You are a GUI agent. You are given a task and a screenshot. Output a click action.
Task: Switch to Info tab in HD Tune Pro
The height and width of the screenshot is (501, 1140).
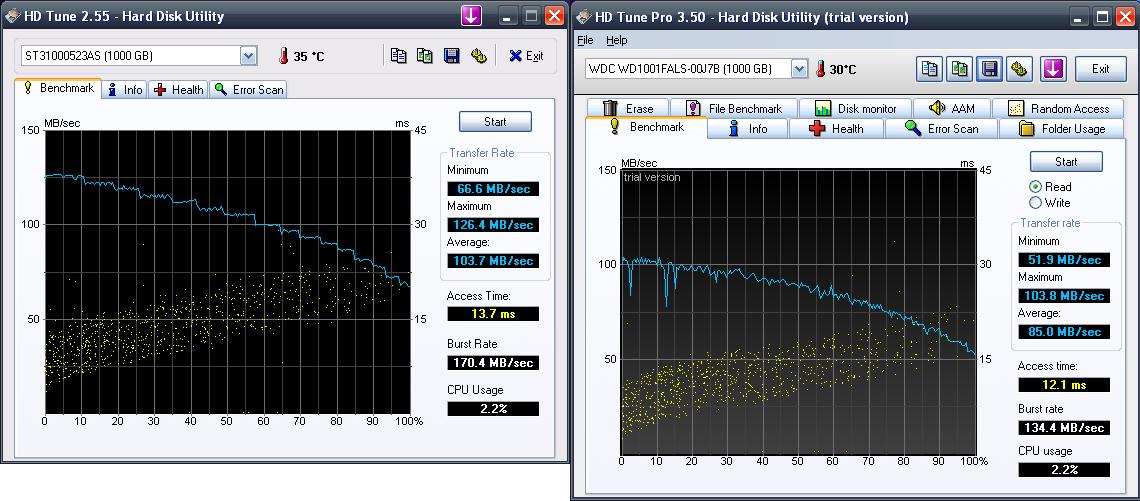(747, 129)
